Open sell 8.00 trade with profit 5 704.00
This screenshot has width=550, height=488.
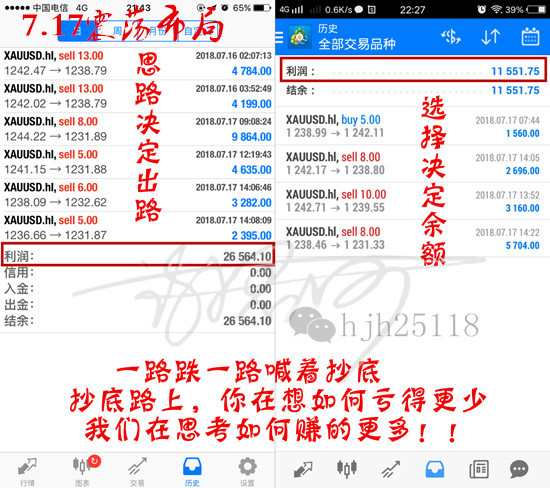(x=412, y=239)
